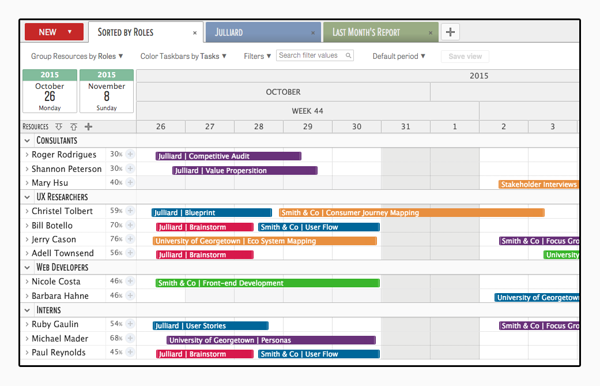600x386 pixels.
Task: Expand Christel Tolbert's row
Action: click(x=27, y=211)
